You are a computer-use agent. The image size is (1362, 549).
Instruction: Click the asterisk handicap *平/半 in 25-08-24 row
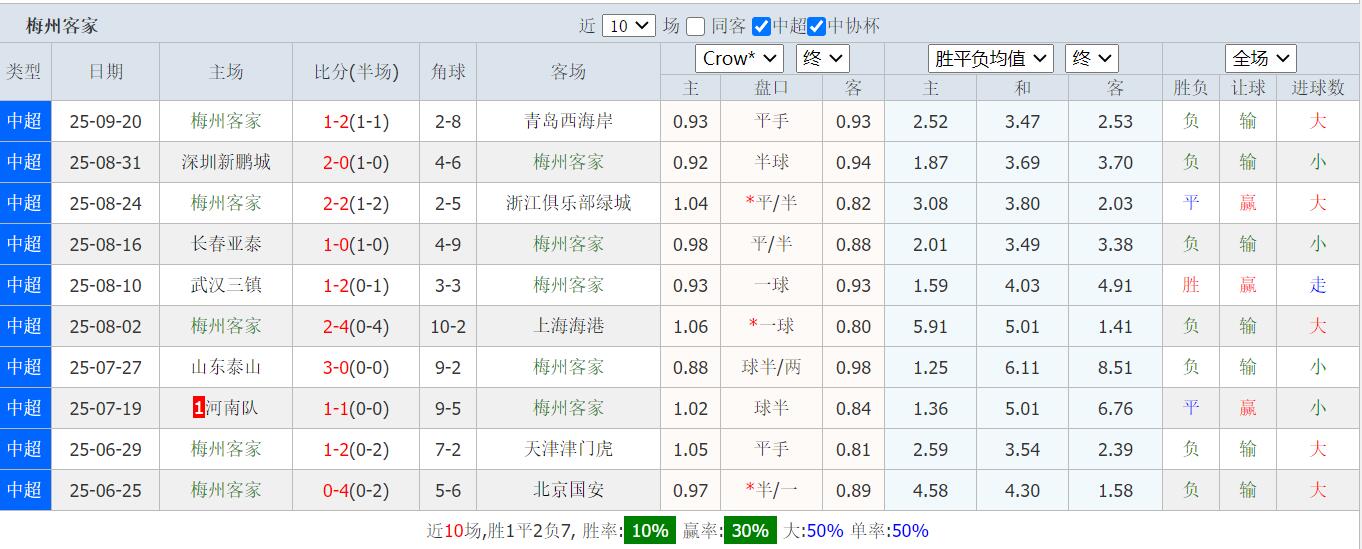point(771,203)
